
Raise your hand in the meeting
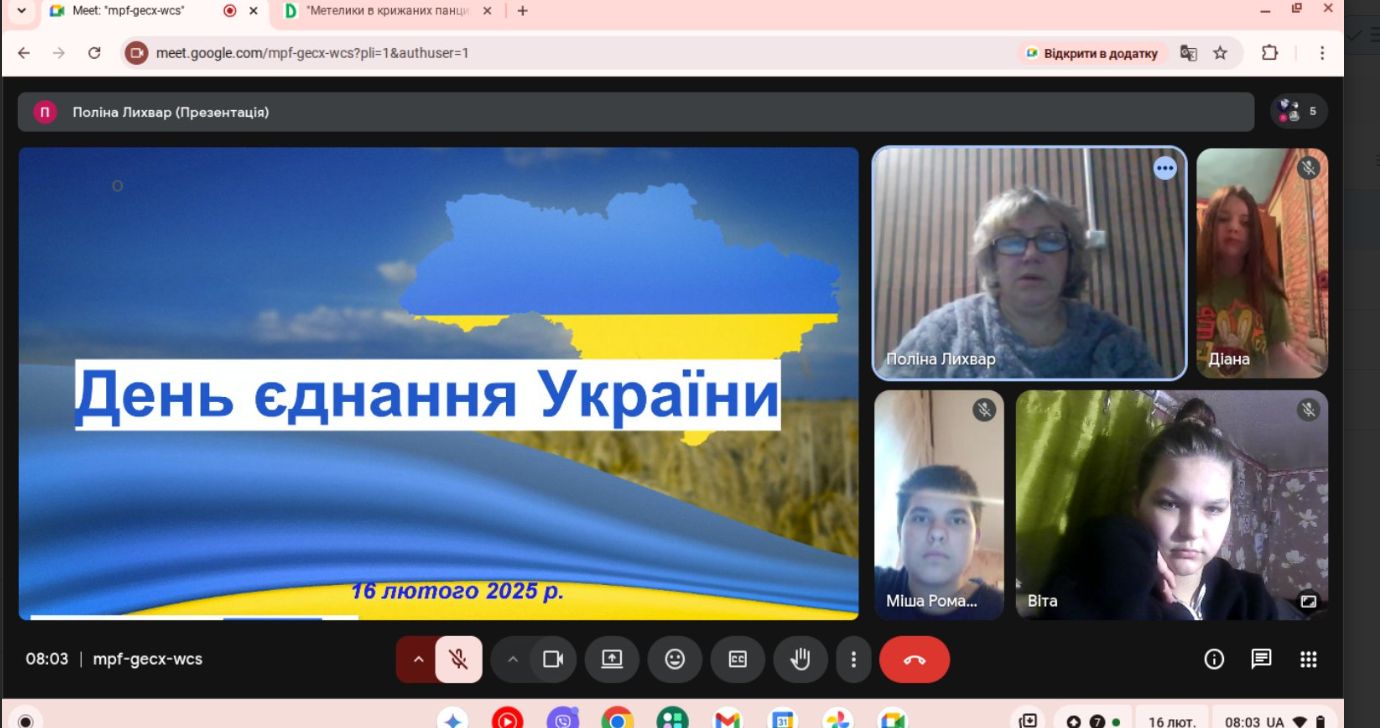(x=800, y=659)
